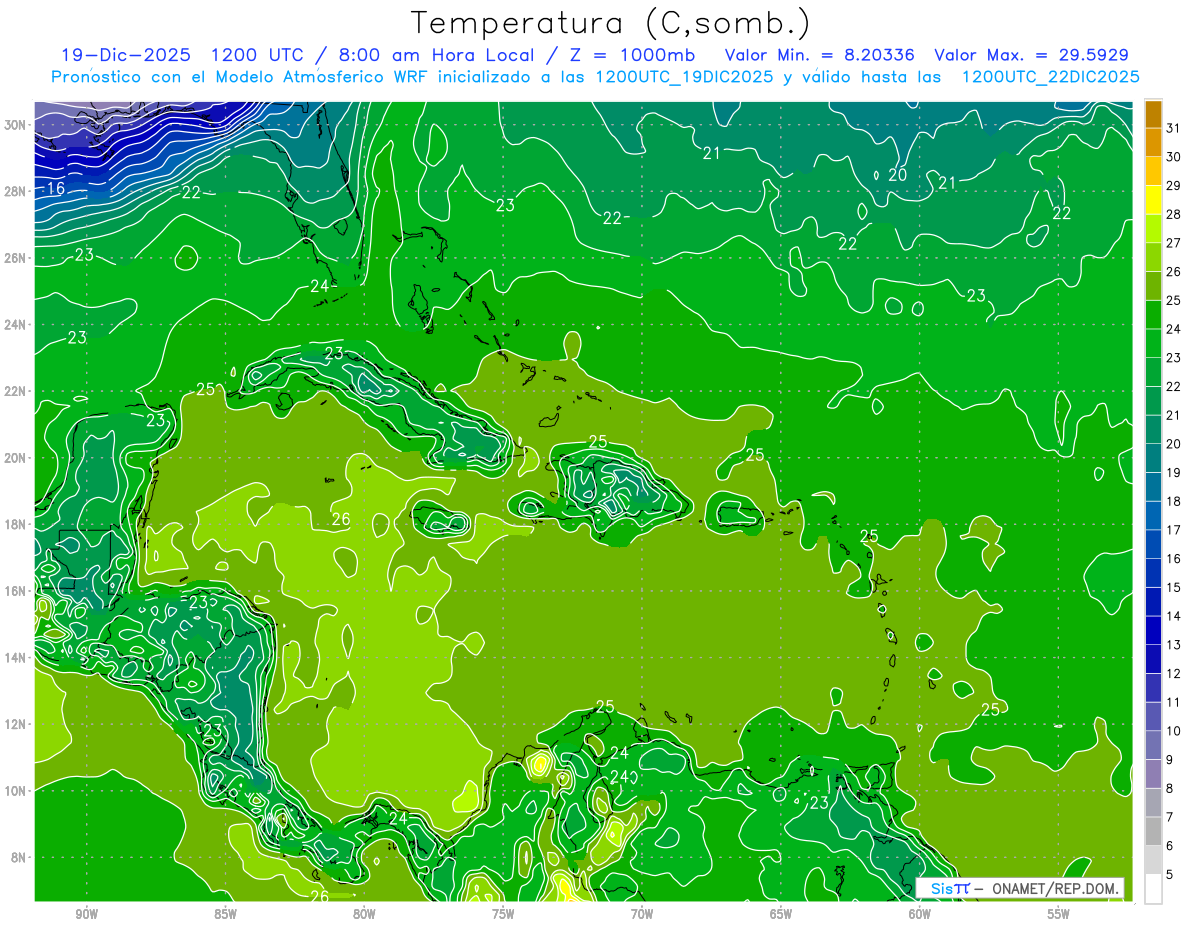This screenshot has width=1200, height=927.
Task: Click the 55W longitude axis label
Action: [1059, 914]
